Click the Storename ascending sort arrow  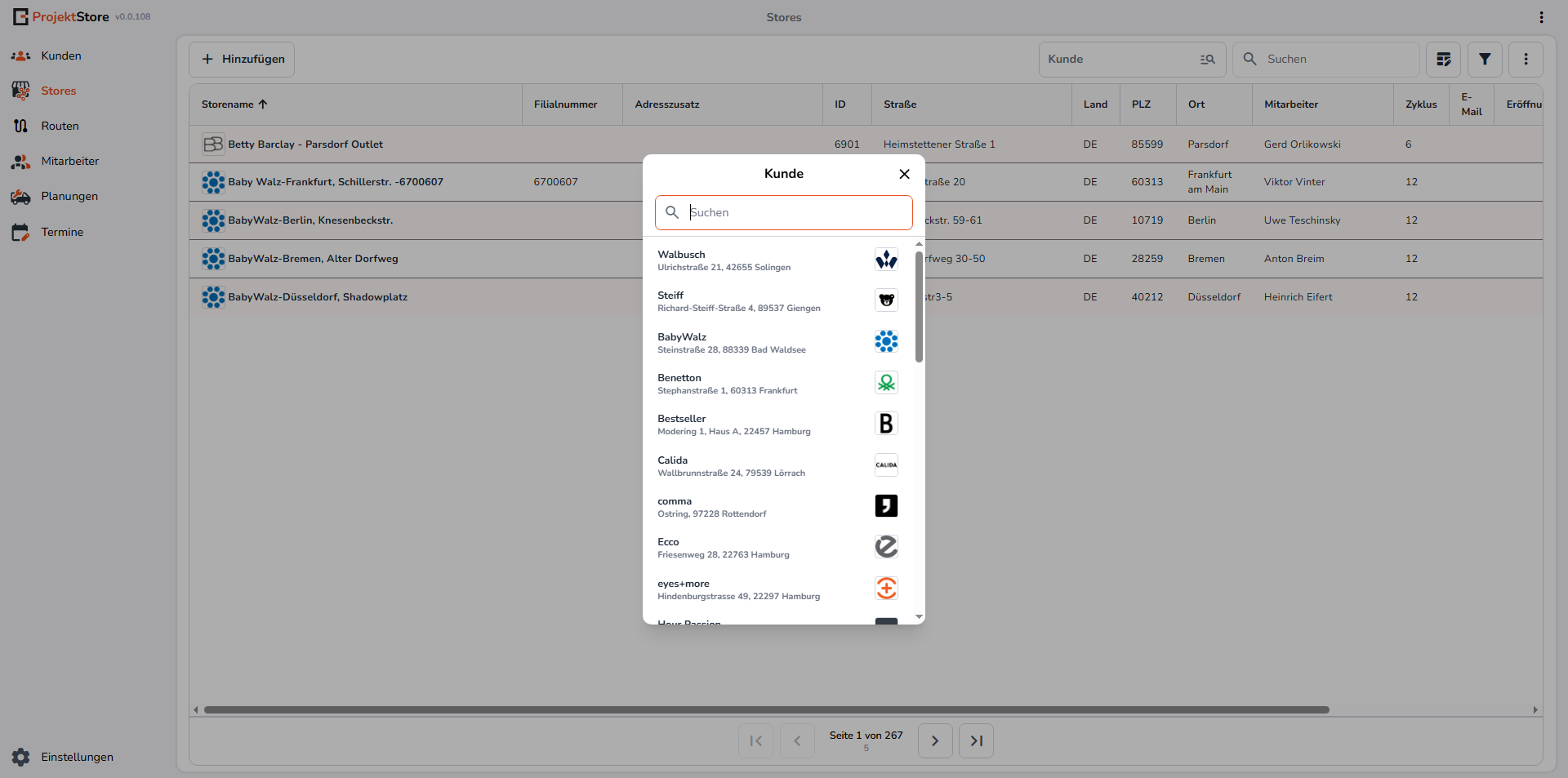pos(263,104)
